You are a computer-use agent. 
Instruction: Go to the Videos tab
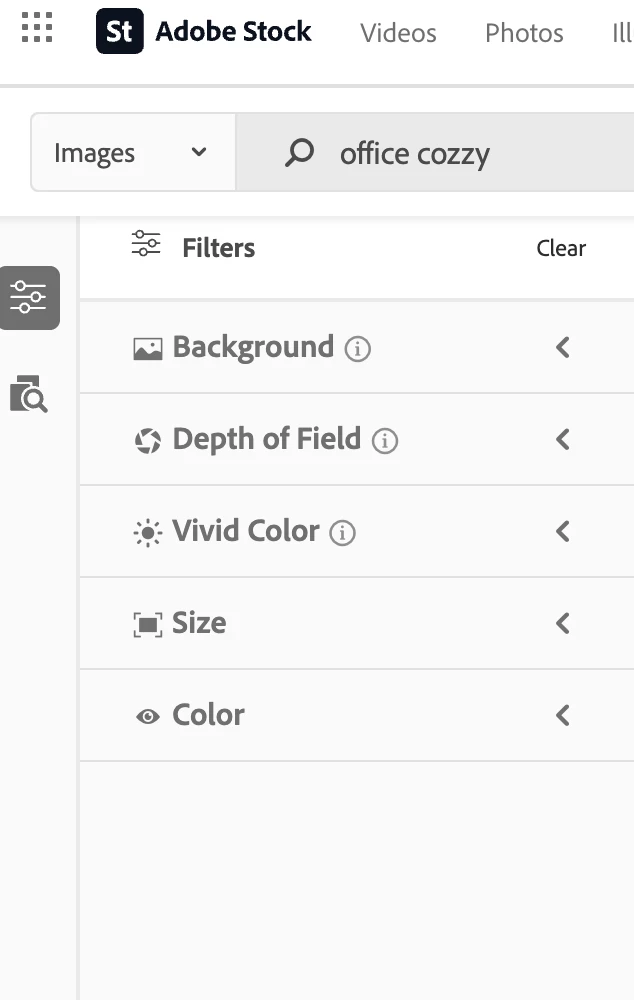coord(398,33)
